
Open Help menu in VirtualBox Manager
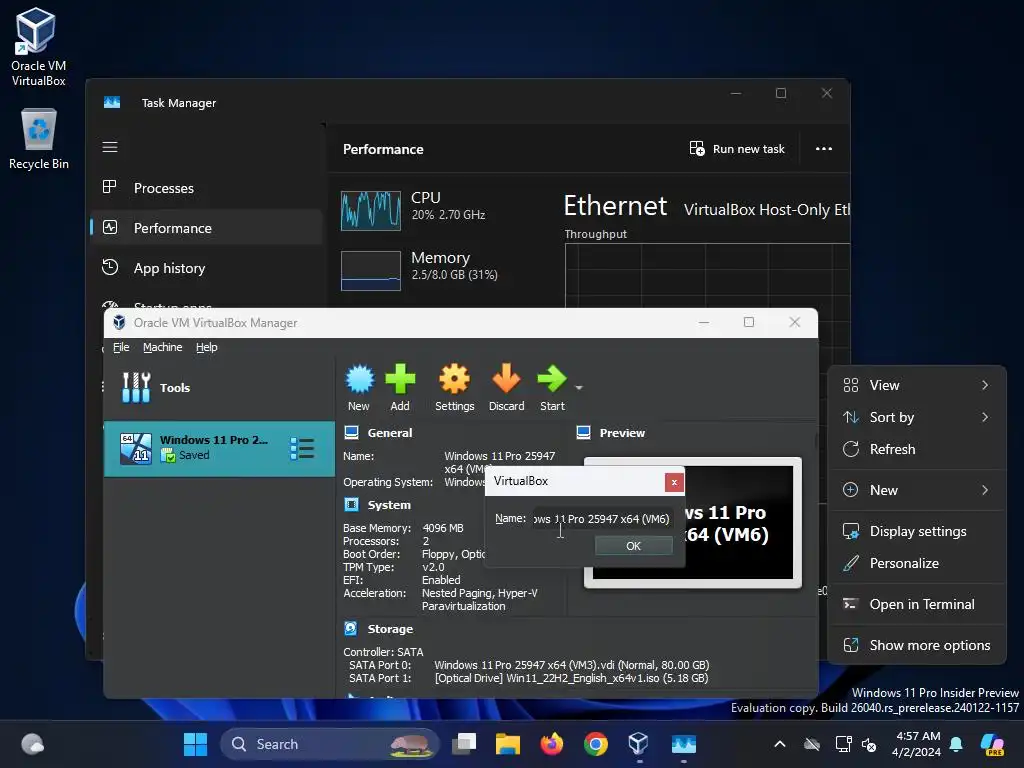pyautogui.click(x=206, y=347)
